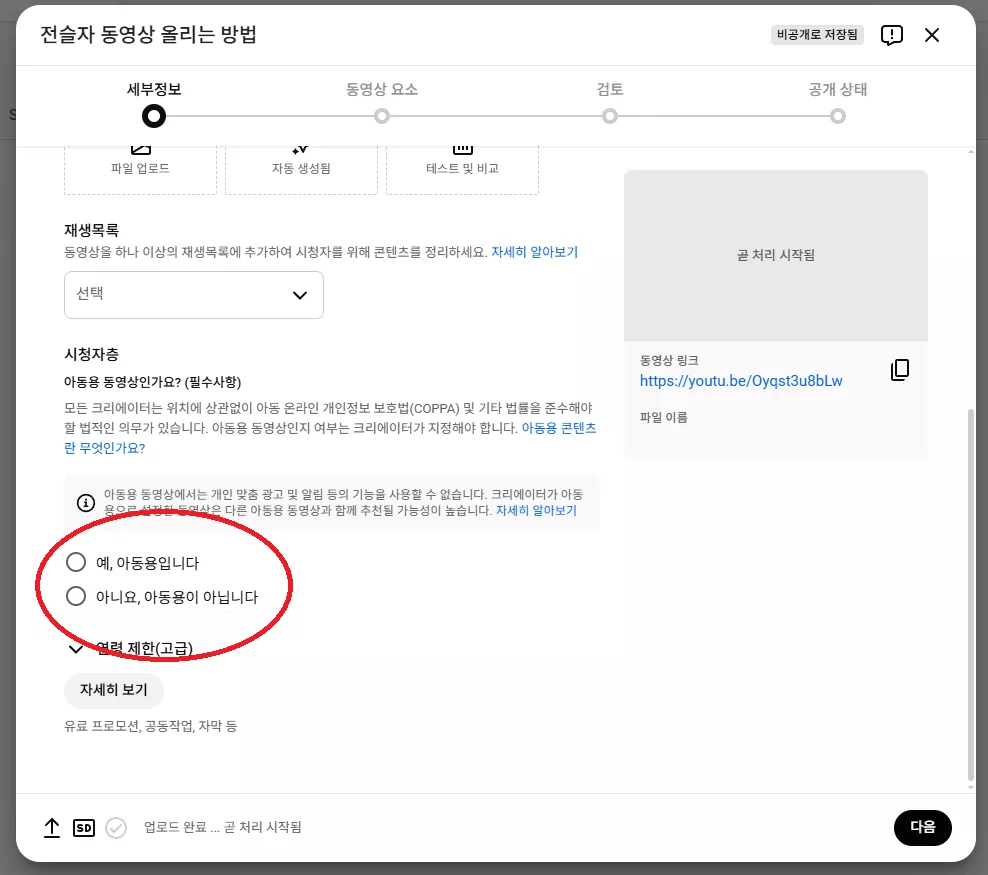Click the SD quality badge icon

tap(84, 828)
